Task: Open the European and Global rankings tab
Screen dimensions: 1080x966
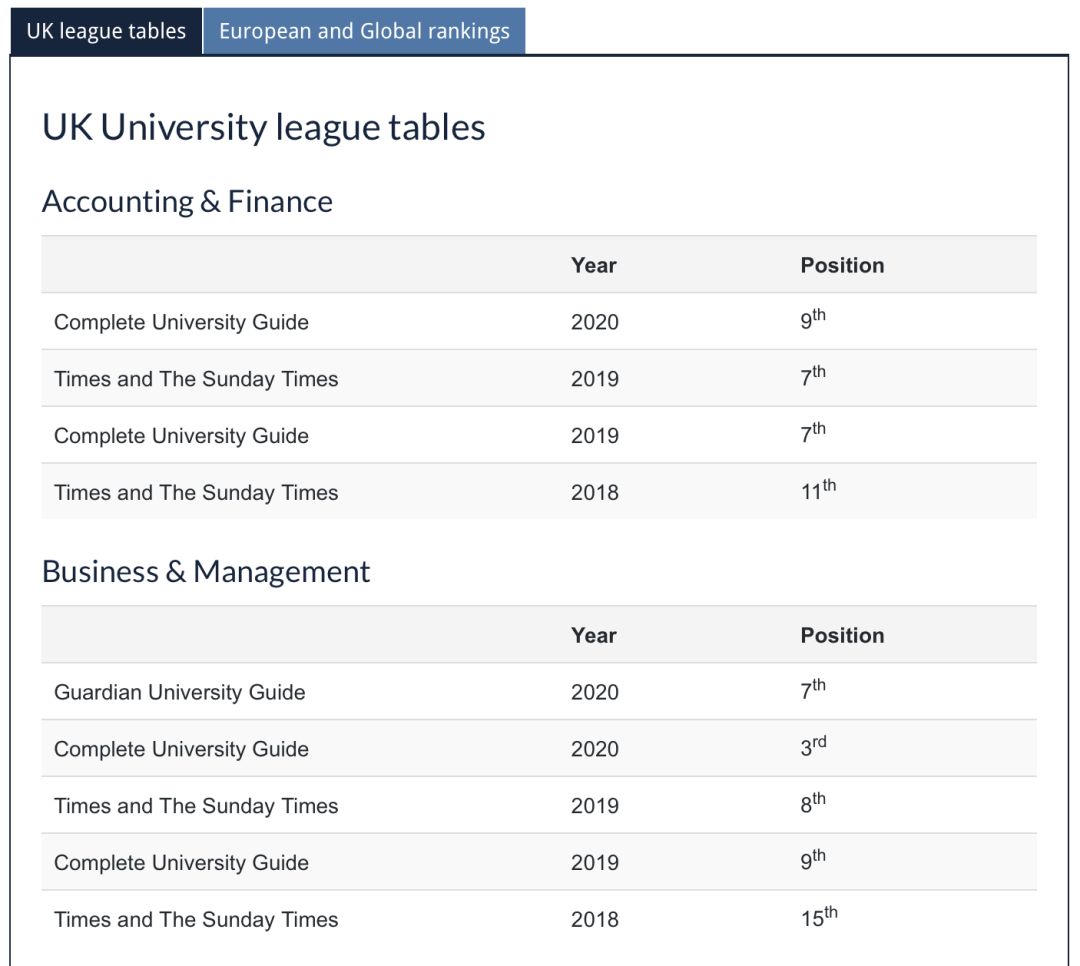Action: click(x=364, y=31)
